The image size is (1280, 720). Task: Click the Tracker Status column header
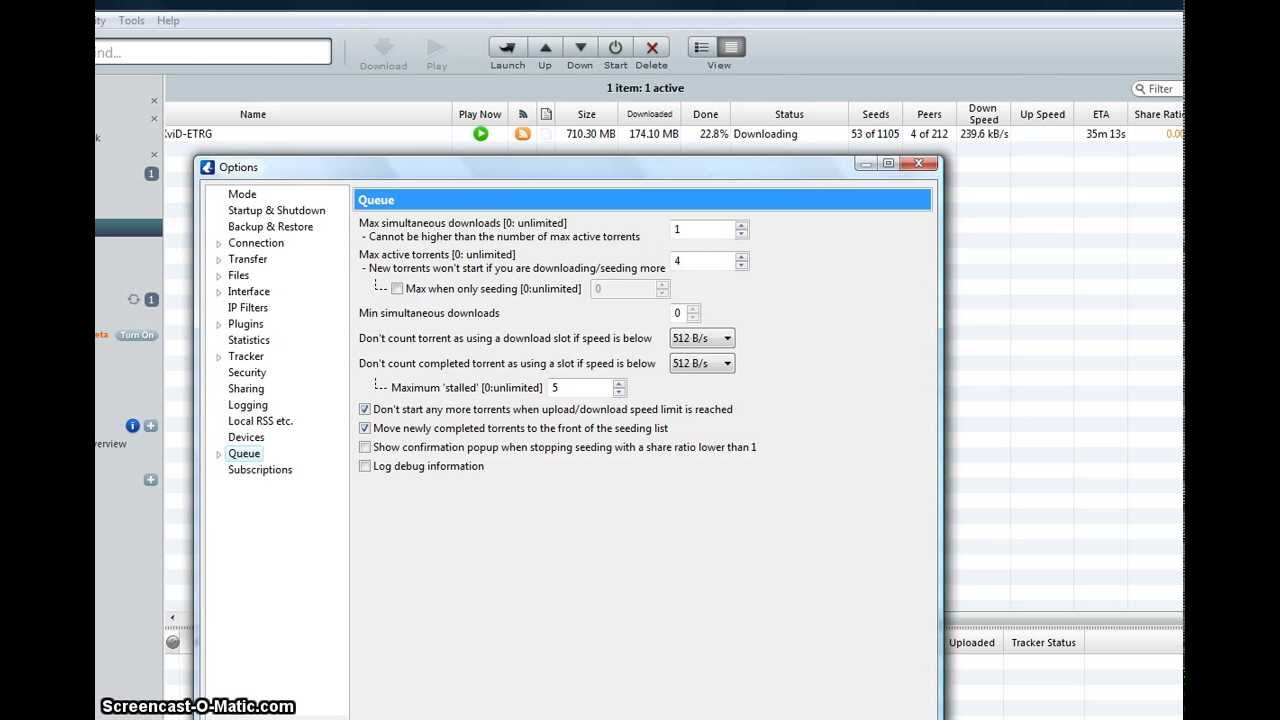point(1043,643)
